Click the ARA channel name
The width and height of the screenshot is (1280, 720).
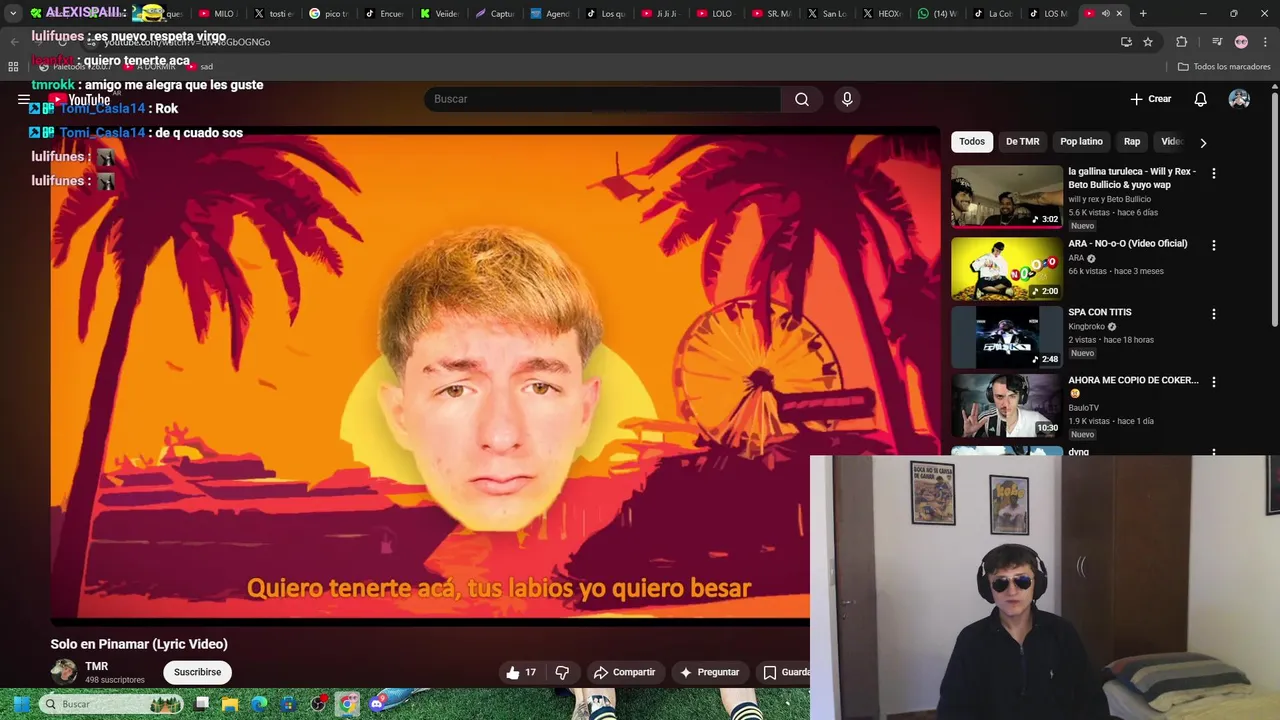[x=1076, y=258]
